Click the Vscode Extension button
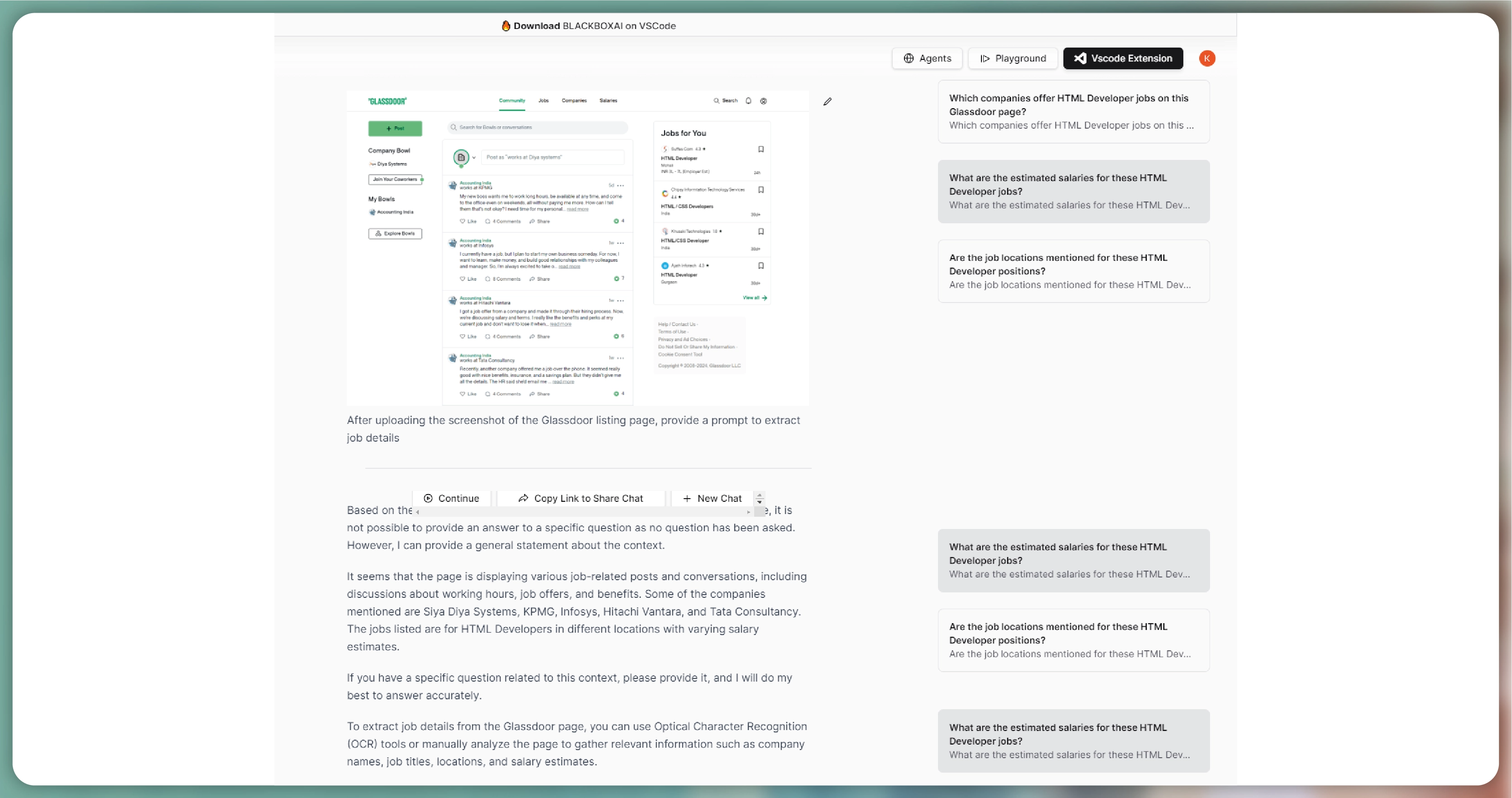This screenshot has width=1512, height=798. 1122,58
